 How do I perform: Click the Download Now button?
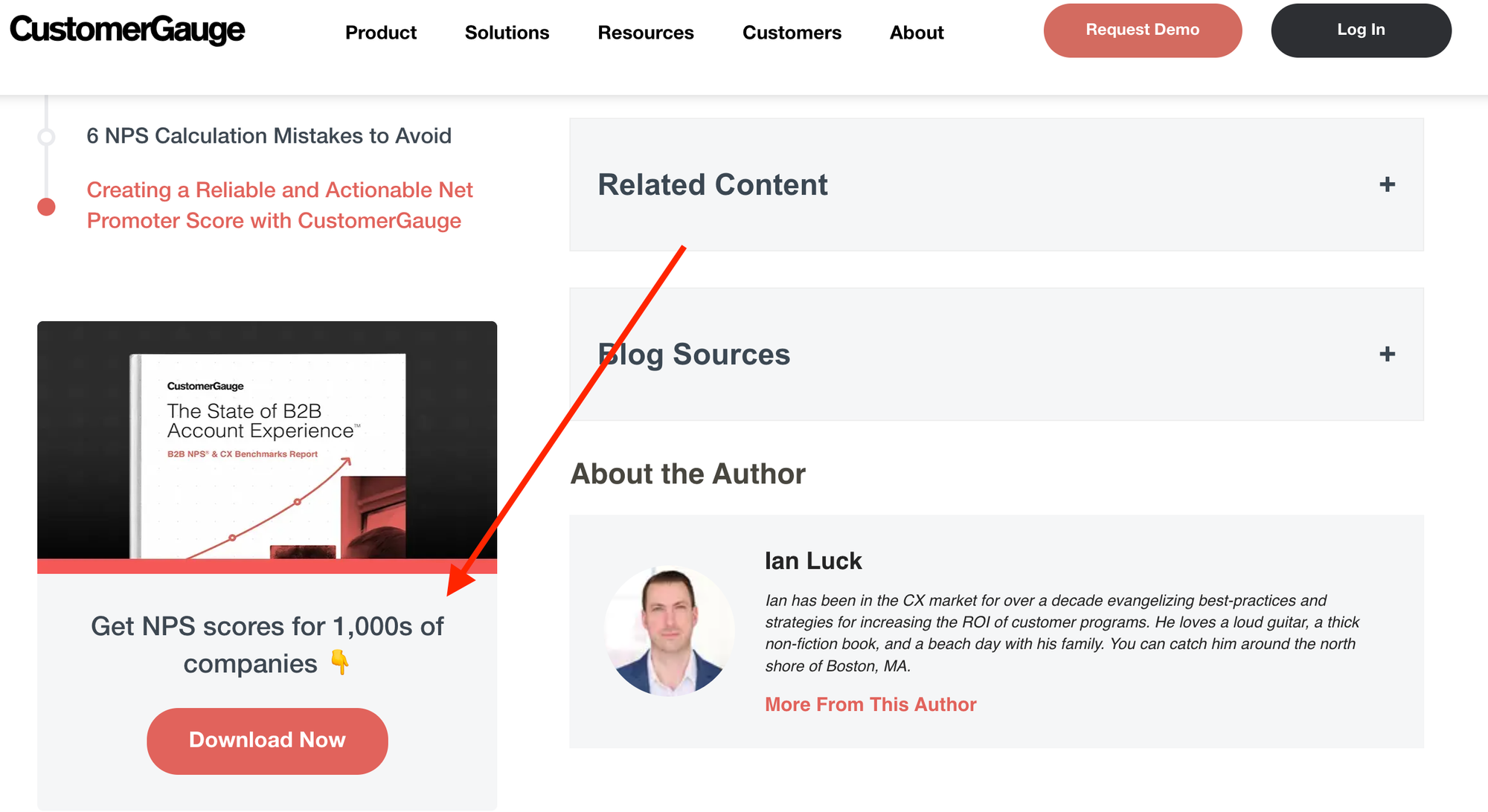(267, 741)
